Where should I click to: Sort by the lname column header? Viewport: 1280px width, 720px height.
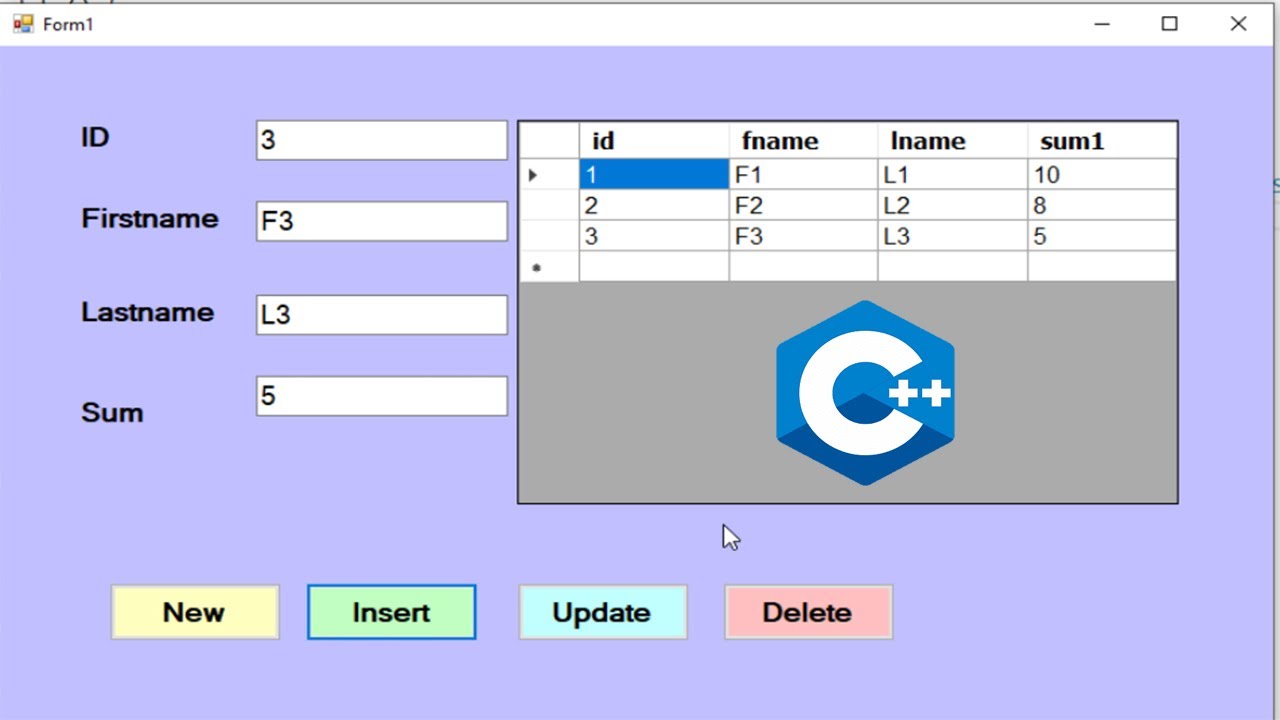tap(952, 141)
